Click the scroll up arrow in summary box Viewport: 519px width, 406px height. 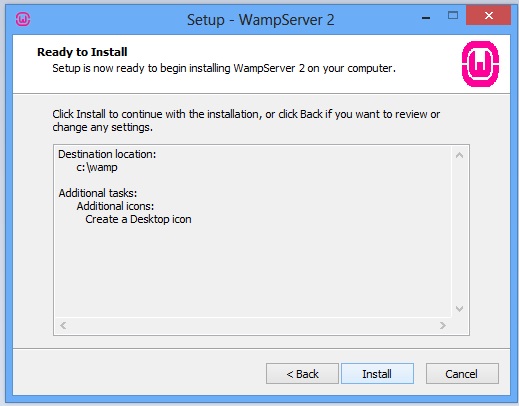pyautogui.click(x=460, y=155)
